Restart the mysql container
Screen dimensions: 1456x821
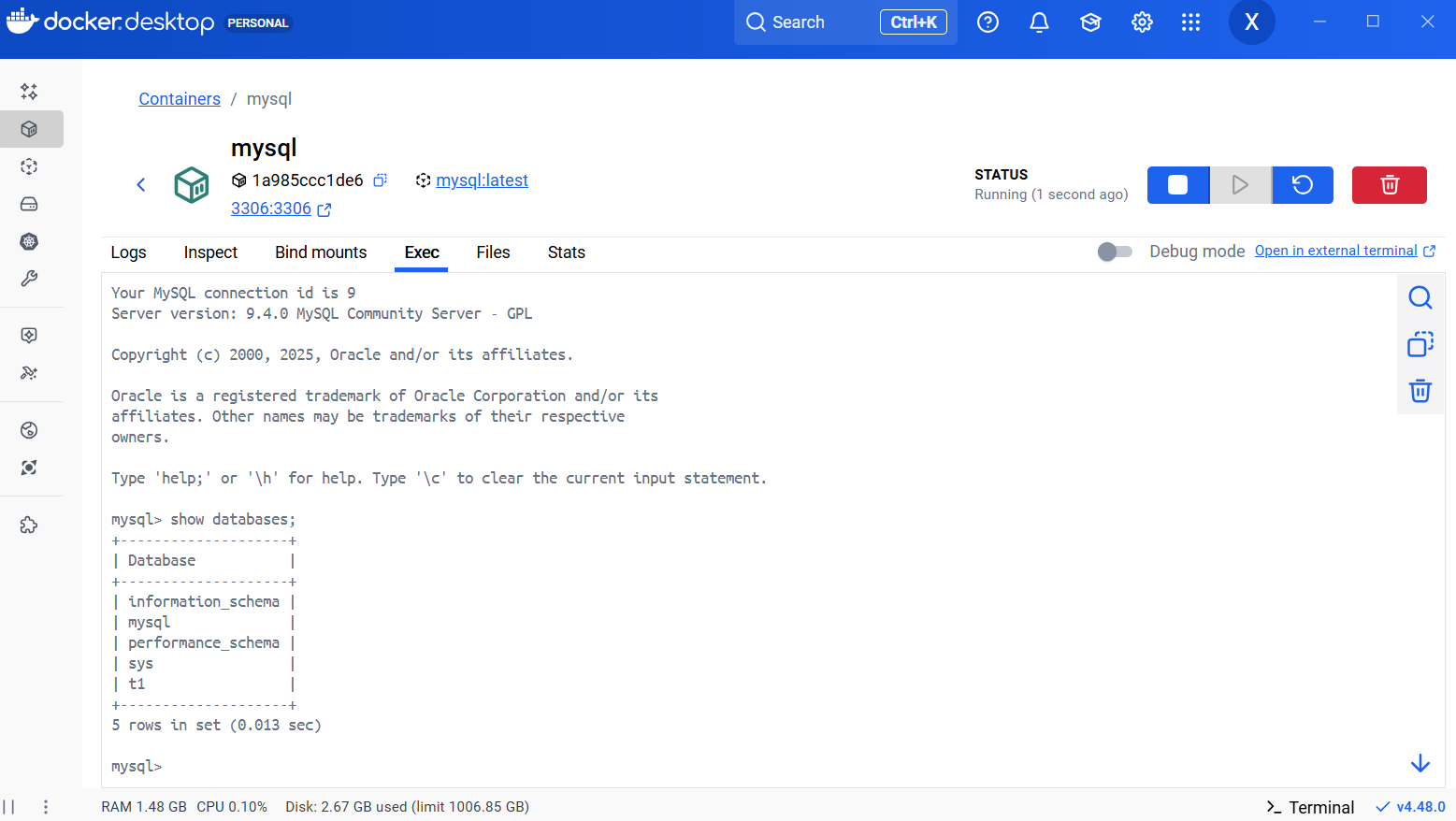1303,185
